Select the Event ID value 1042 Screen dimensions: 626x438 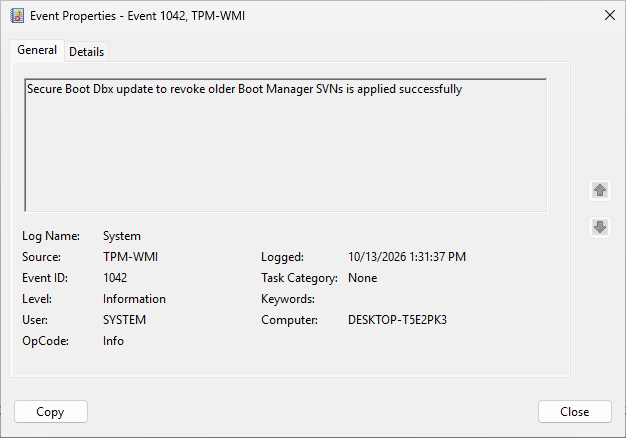pyautogui.click(x=115, y=278)
